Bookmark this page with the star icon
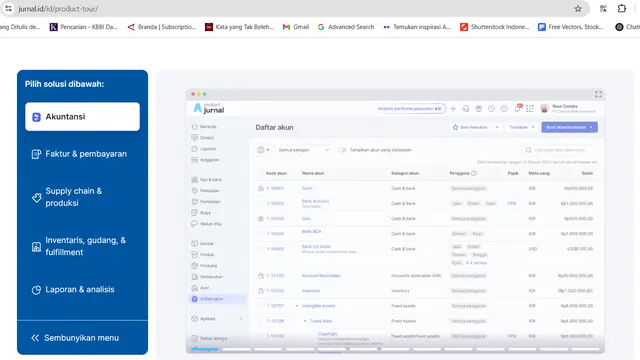 pos(578,9)
